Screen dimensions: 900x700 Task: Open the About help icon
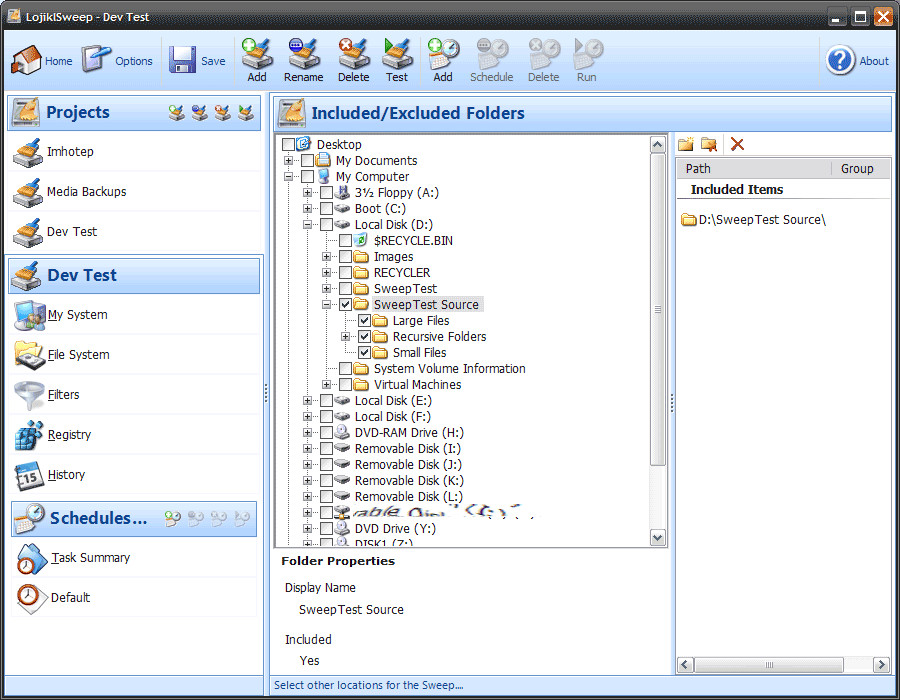858,60
